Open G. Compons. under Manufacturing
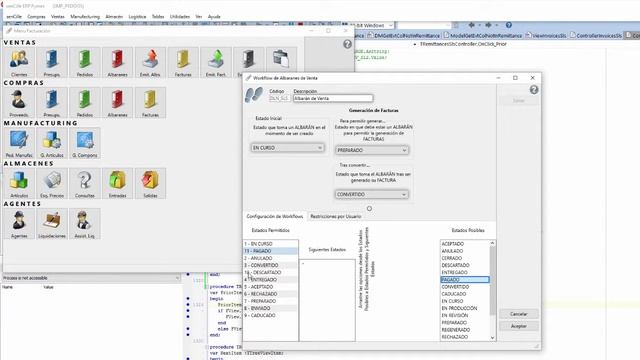The width and height of the screenshot is (640, 360). (x=84, y=143)
